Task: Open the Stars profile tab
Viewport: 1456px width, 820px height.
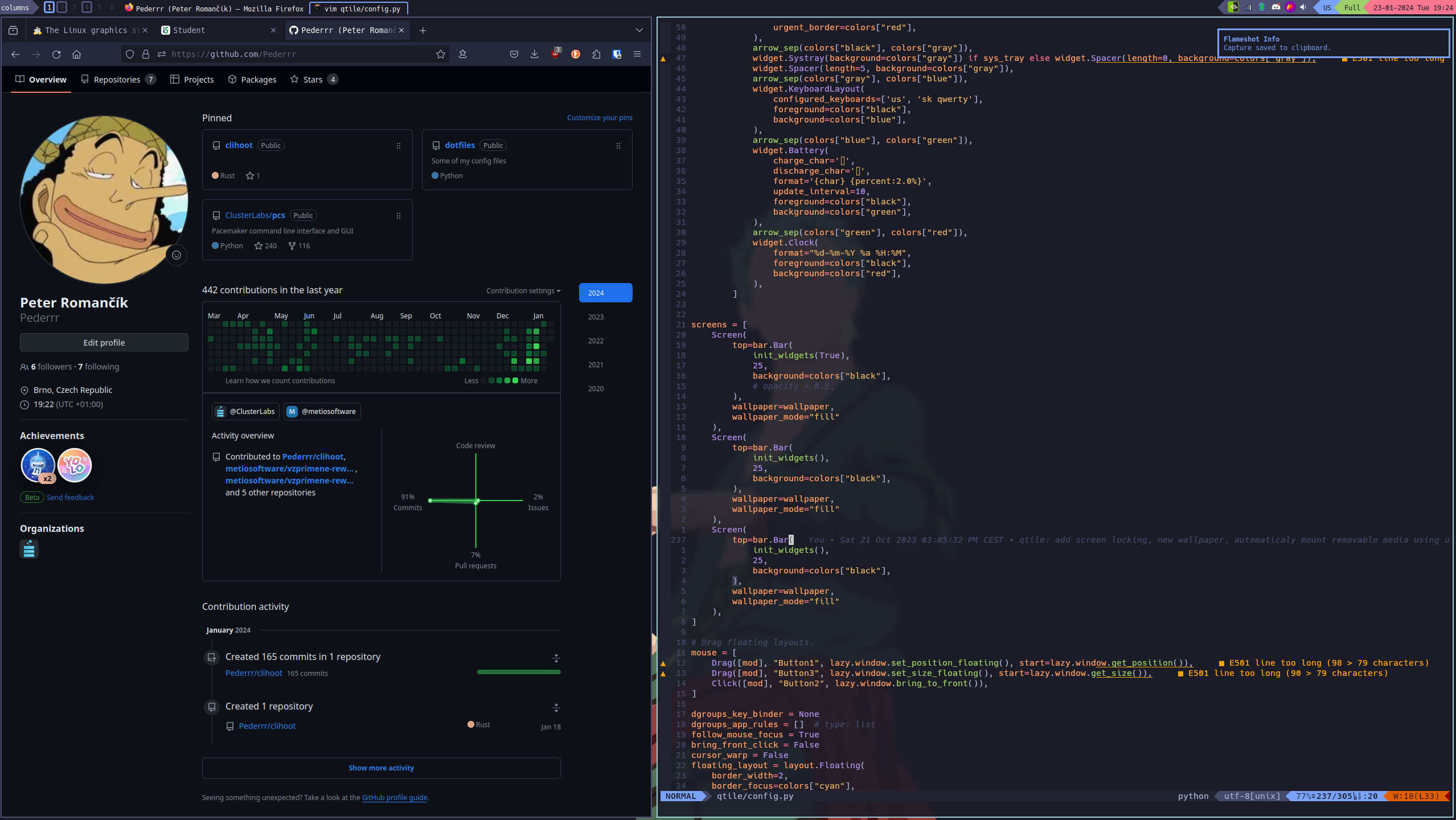Action: tap(314, 80)
